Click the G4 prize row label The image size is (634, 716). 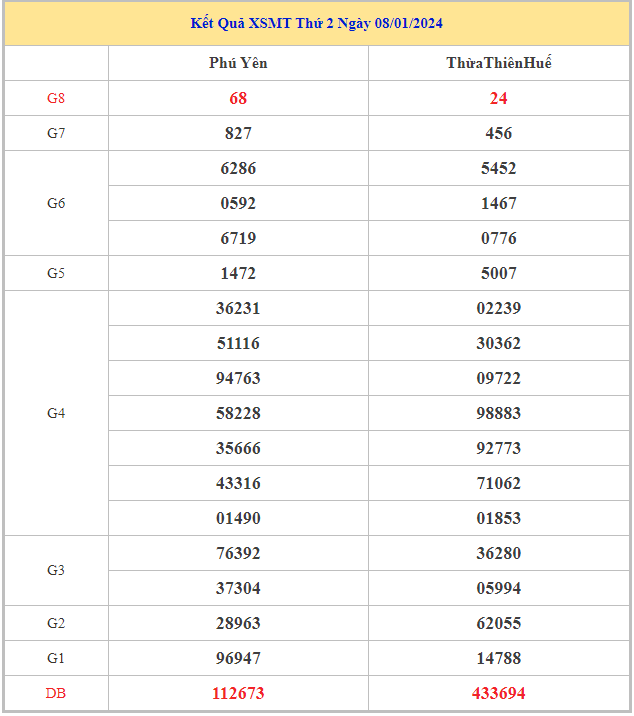(56, 413)
